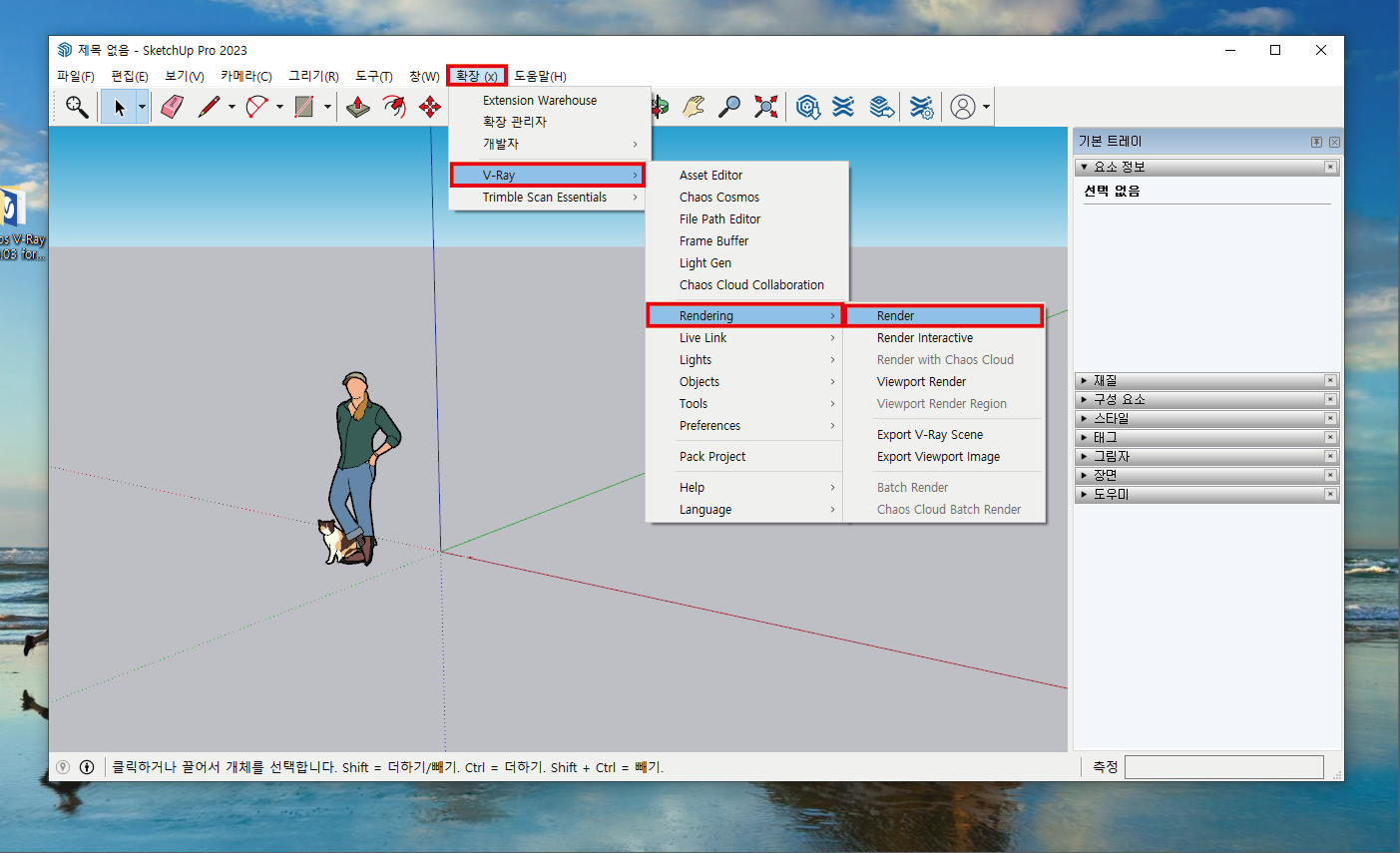Expand the 구성 요소 section
This screenshot has width=1400, height=853.
[x=1085, y=400]
